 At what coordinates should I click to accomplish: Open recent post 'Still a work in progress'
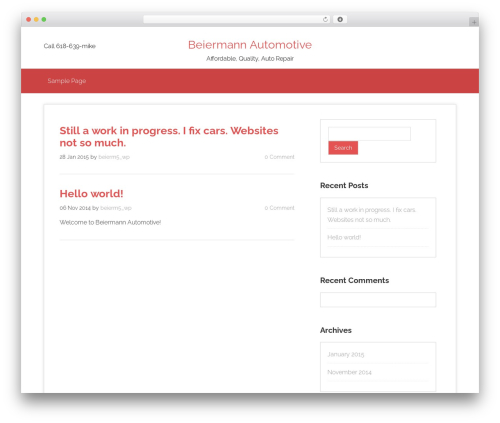click(x=372, y=215)
